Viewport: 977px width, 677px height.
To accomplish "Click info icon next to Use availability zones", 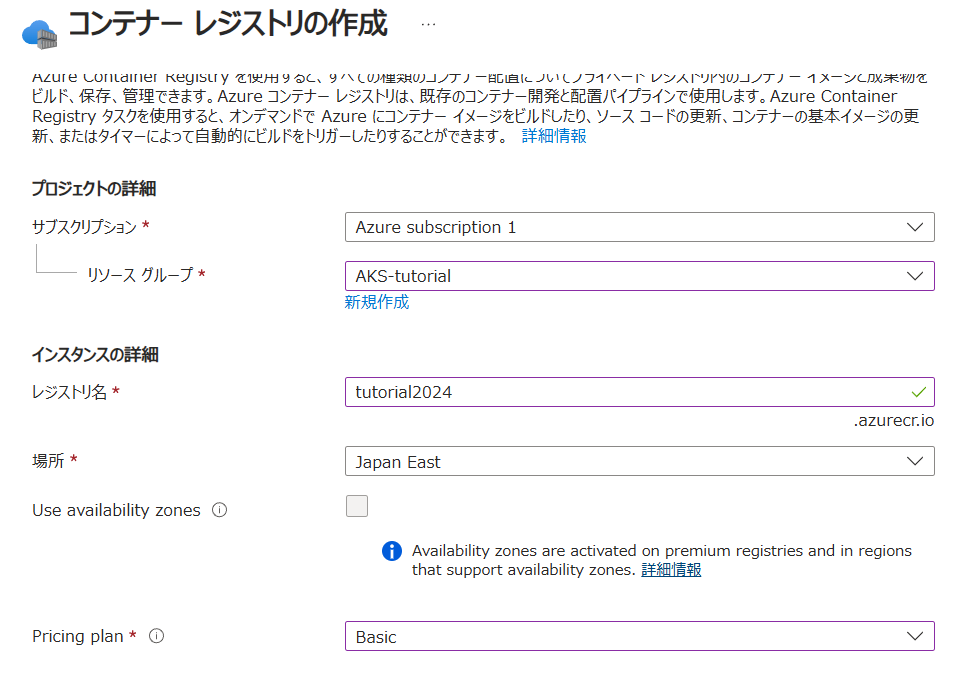I will point(219,510).
